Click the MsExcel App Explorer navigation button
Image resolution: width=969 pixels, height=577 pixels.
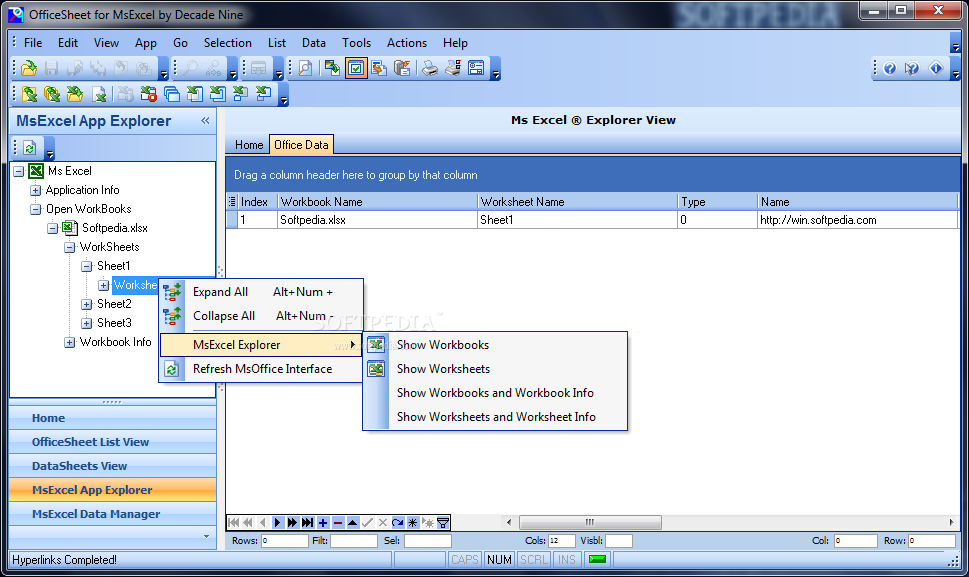(x=112, y=490)
